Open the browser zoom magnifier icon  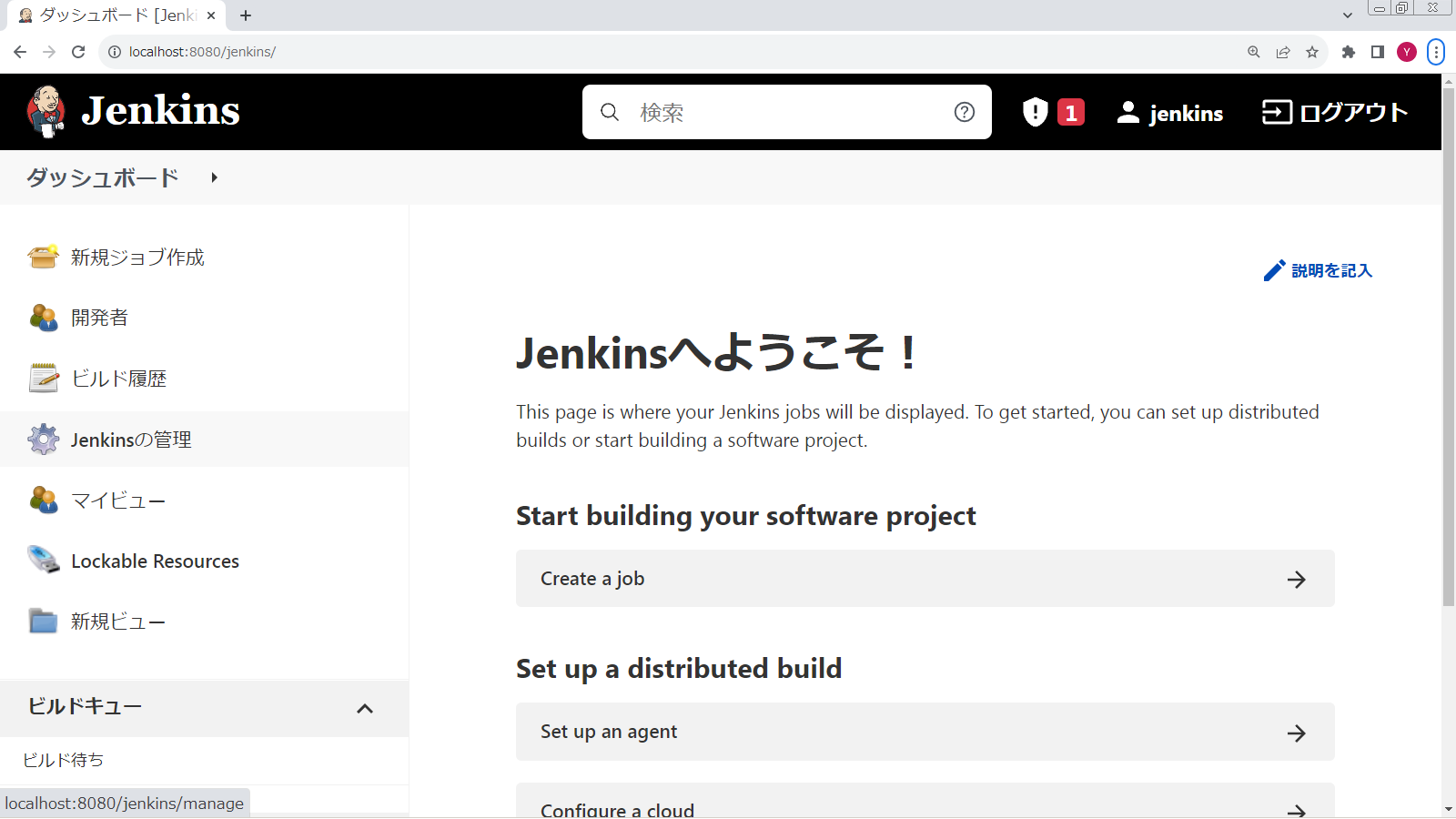coord(1254,52)
